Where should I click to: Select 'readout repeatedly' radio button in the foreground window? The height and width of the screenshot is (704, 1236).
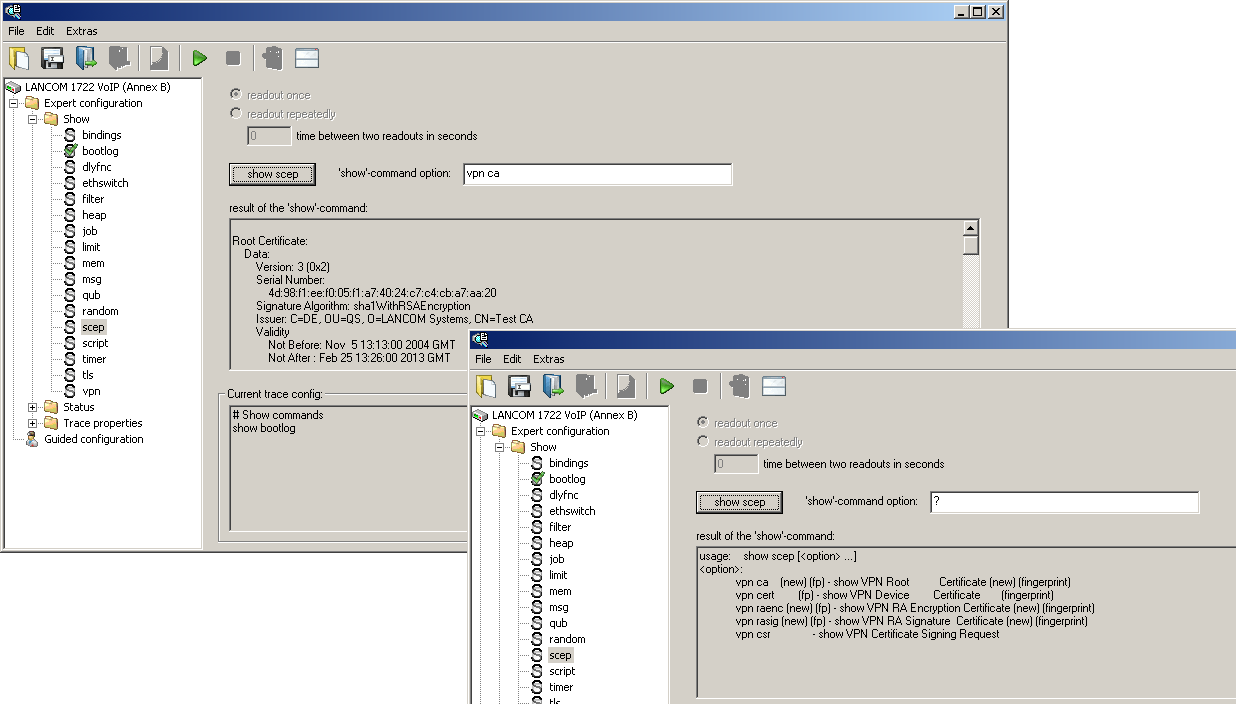tap(703, 441)
